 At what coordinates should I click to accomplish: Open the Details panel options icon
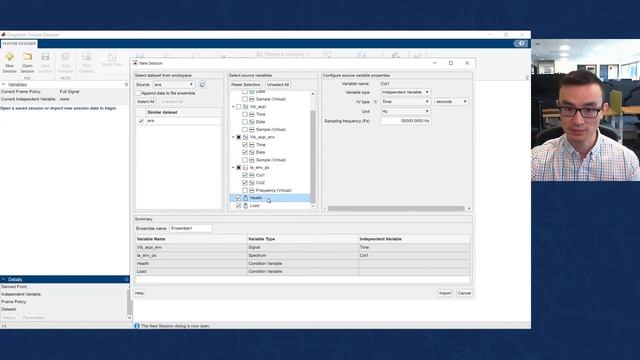[126, 280]
